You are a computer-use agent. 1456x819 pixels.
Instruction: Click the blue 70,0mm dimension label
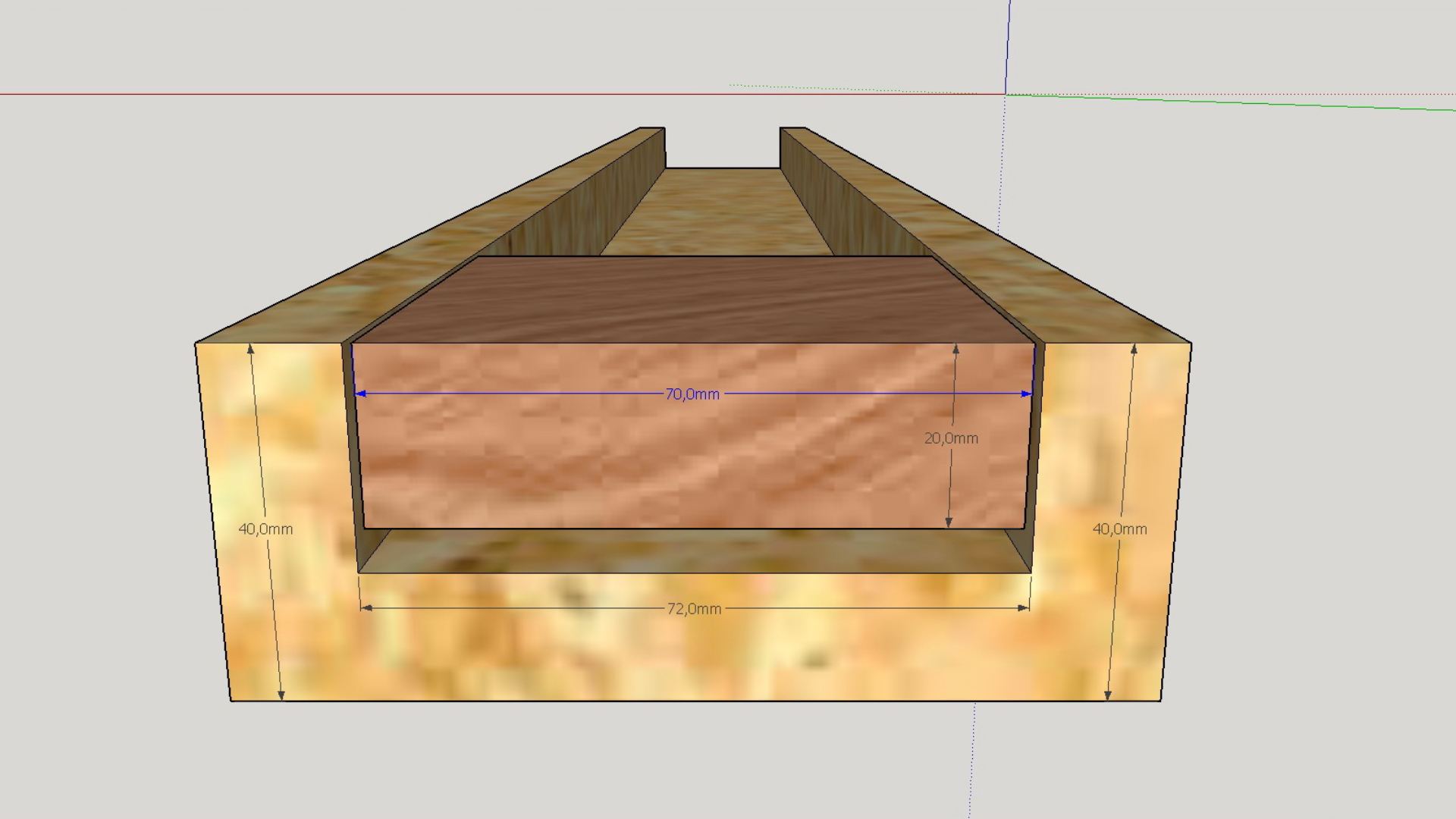[x=692, y=394]
